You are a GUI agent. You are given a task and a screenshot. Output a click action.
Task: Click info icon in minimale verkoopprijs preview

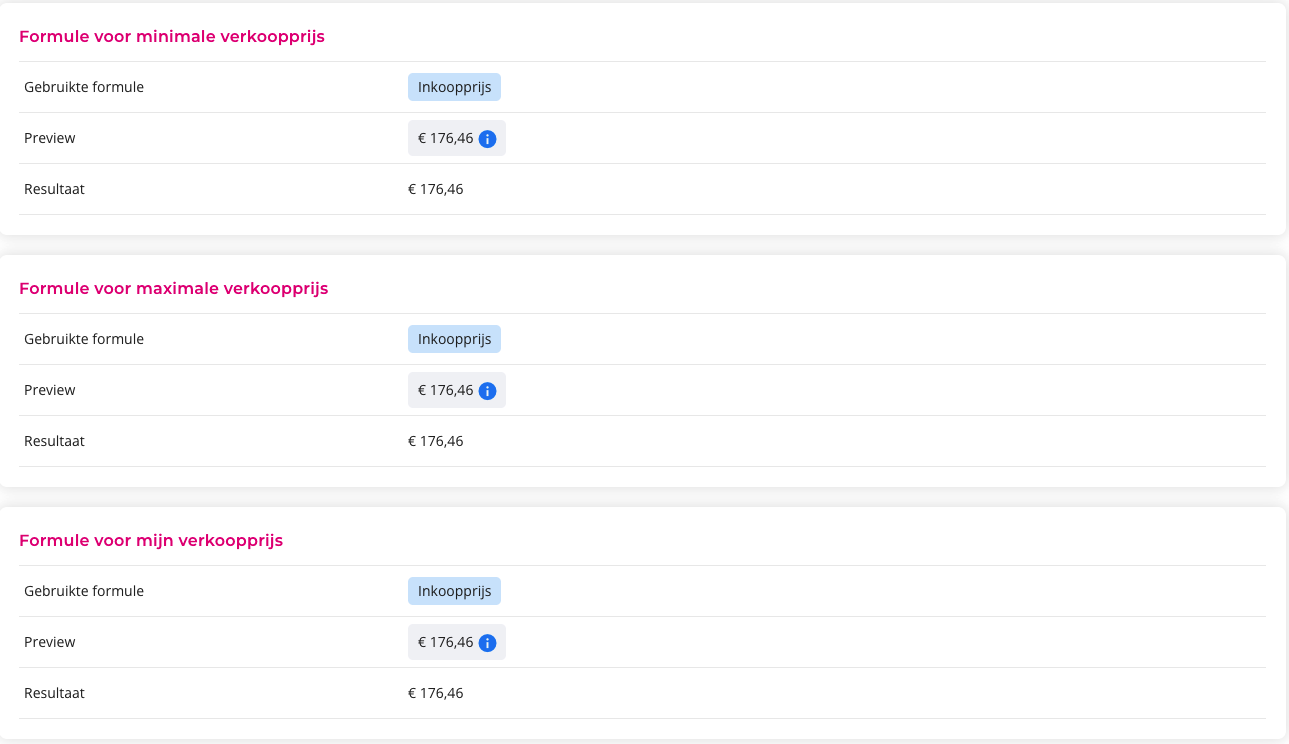[x=488, y=139]
